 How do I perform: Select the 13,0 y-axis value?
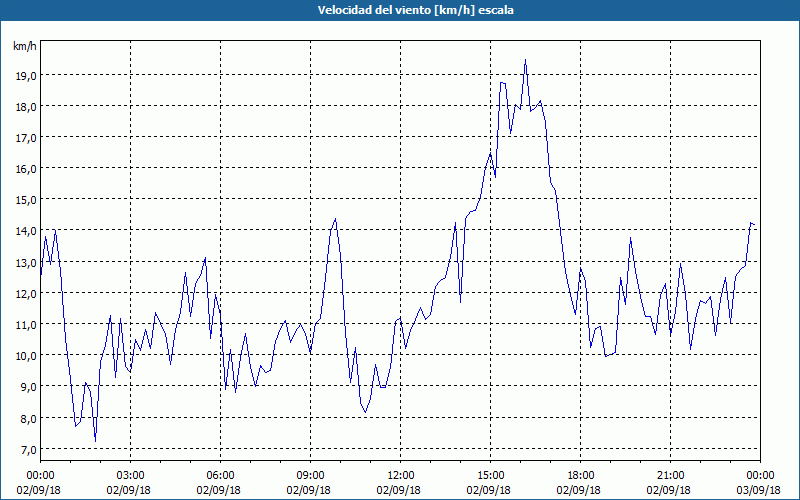(x=26, y=263)
